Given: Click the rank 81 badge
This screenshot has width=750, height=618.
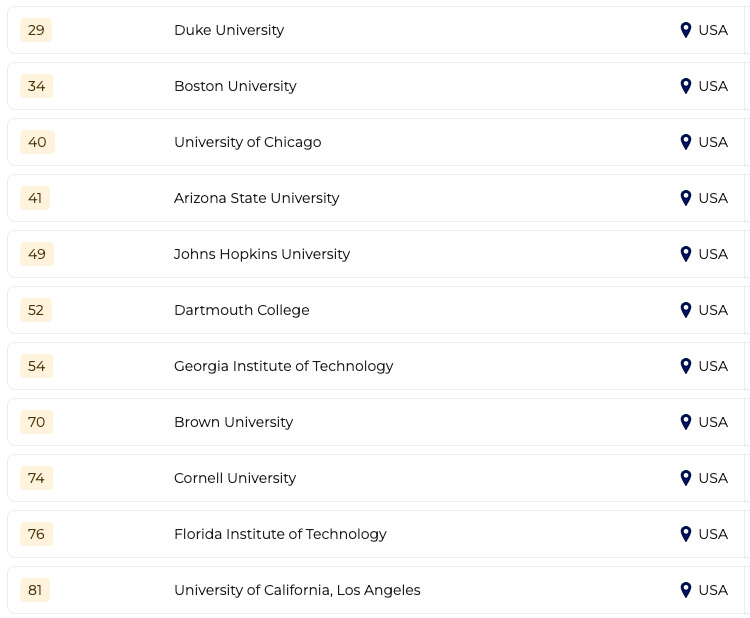Looking at the screenshot, I should (x=35, y=590).
